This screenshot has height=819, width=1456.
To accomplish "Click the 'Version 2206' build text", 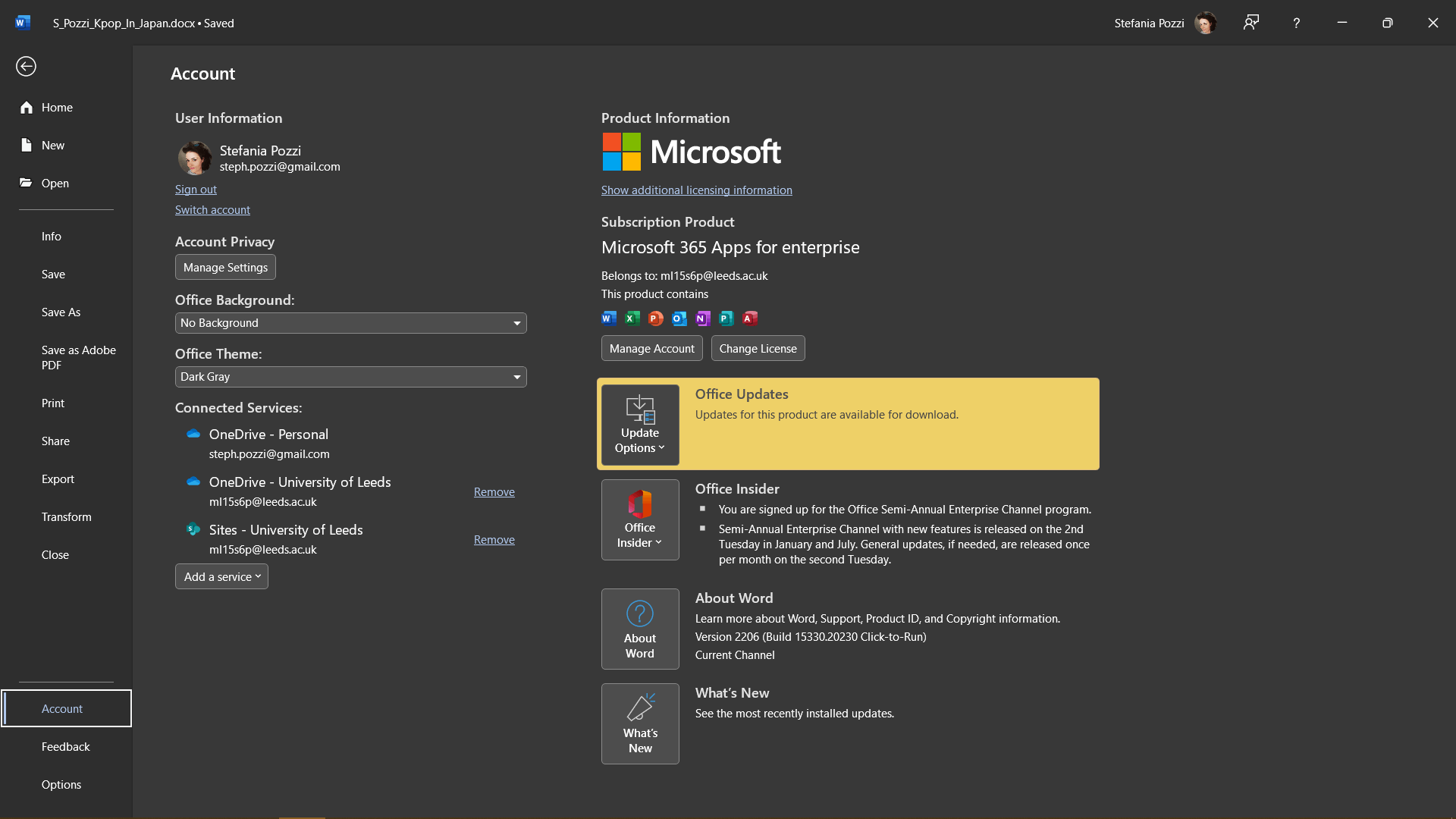I will [x=811, y=637].
